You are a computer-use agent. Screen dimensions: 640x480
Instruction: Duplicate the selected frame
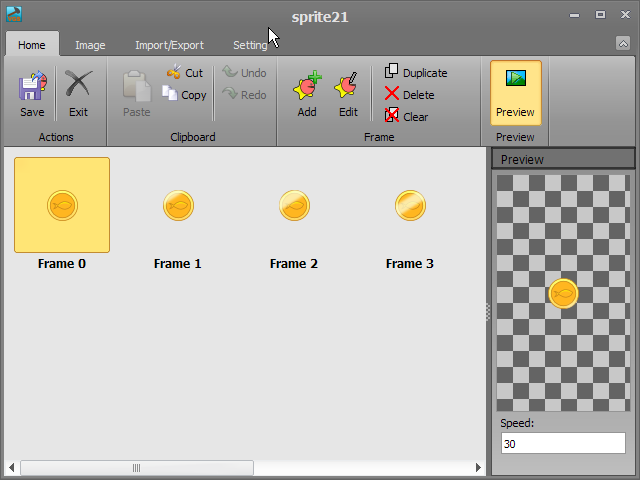[x=415, y=73]
